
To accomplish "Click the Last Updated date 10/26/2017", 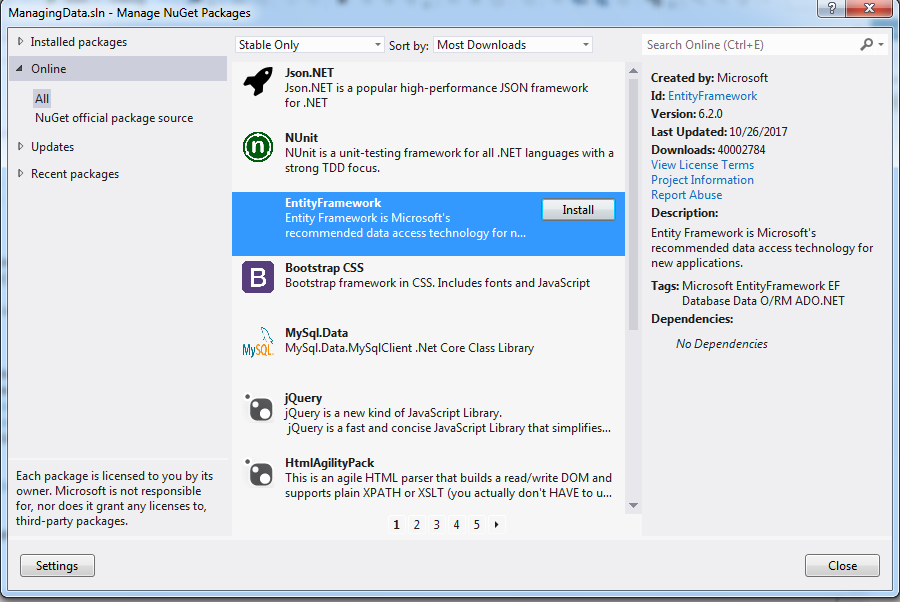I will (x=759, y=132).
